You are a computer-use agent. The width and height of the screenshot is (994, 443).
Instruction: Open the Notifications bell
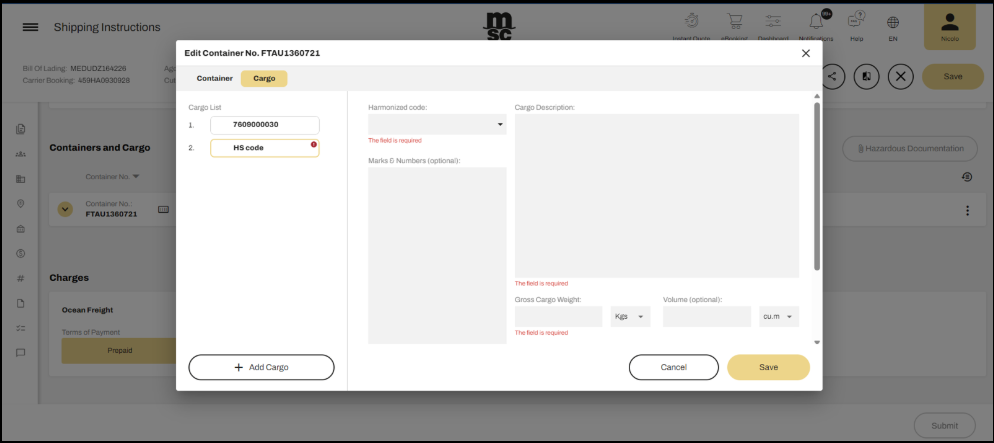click(816, 21)
